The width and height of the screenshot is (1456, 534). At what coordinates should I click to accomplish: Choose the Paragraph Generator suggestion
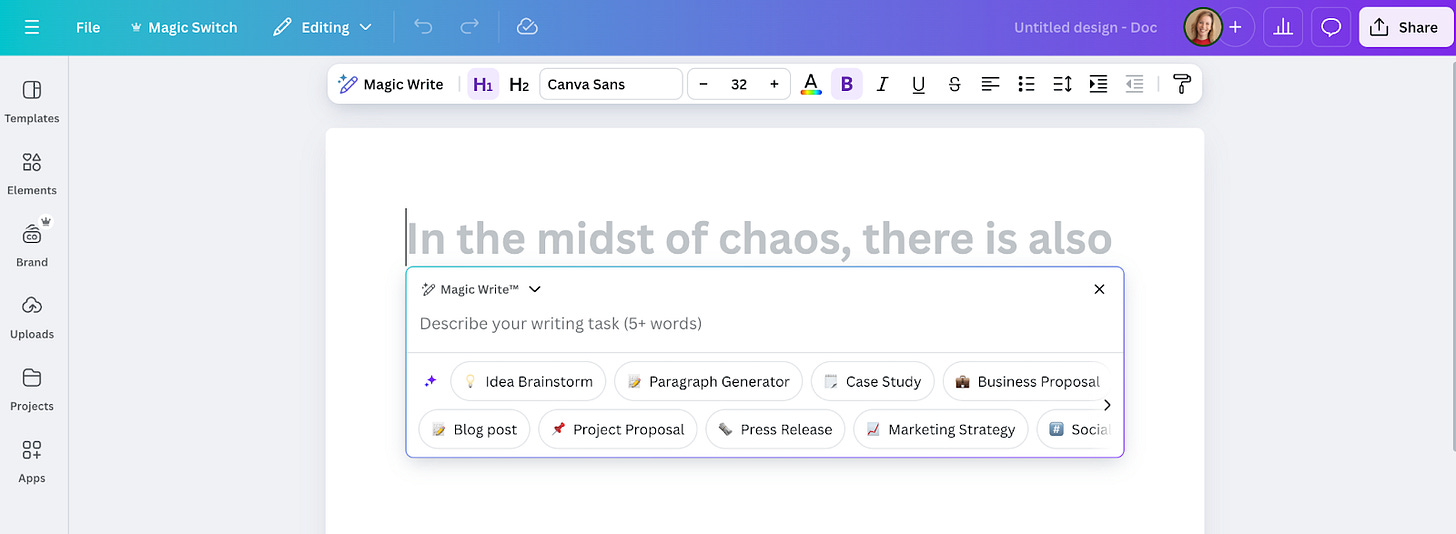coord(708,381)
